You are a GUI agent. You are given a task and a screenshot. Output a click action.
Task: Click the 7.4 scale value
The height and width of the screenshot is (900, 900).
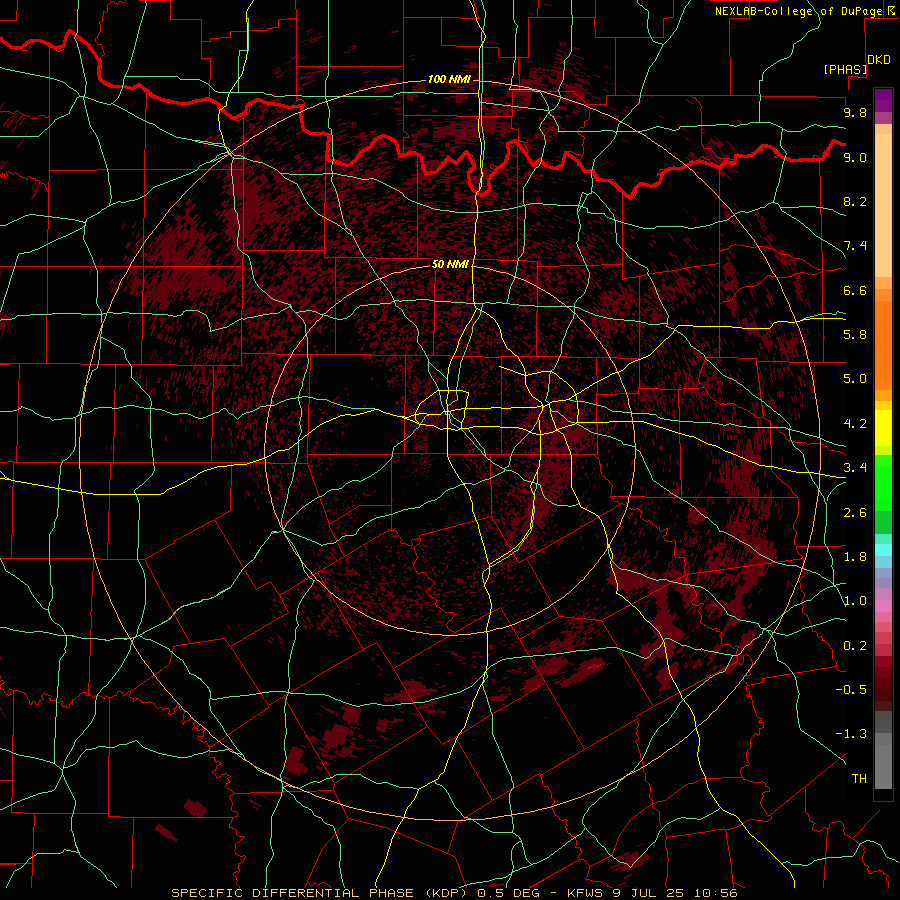click(x=855, y=246)
